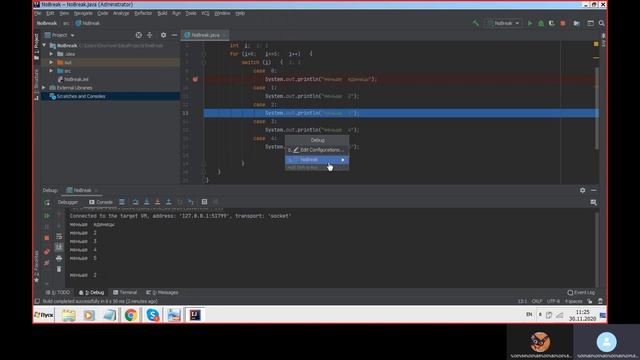Collapse the NoBreak root project node

pyautogui.click(x=44, y=45)
